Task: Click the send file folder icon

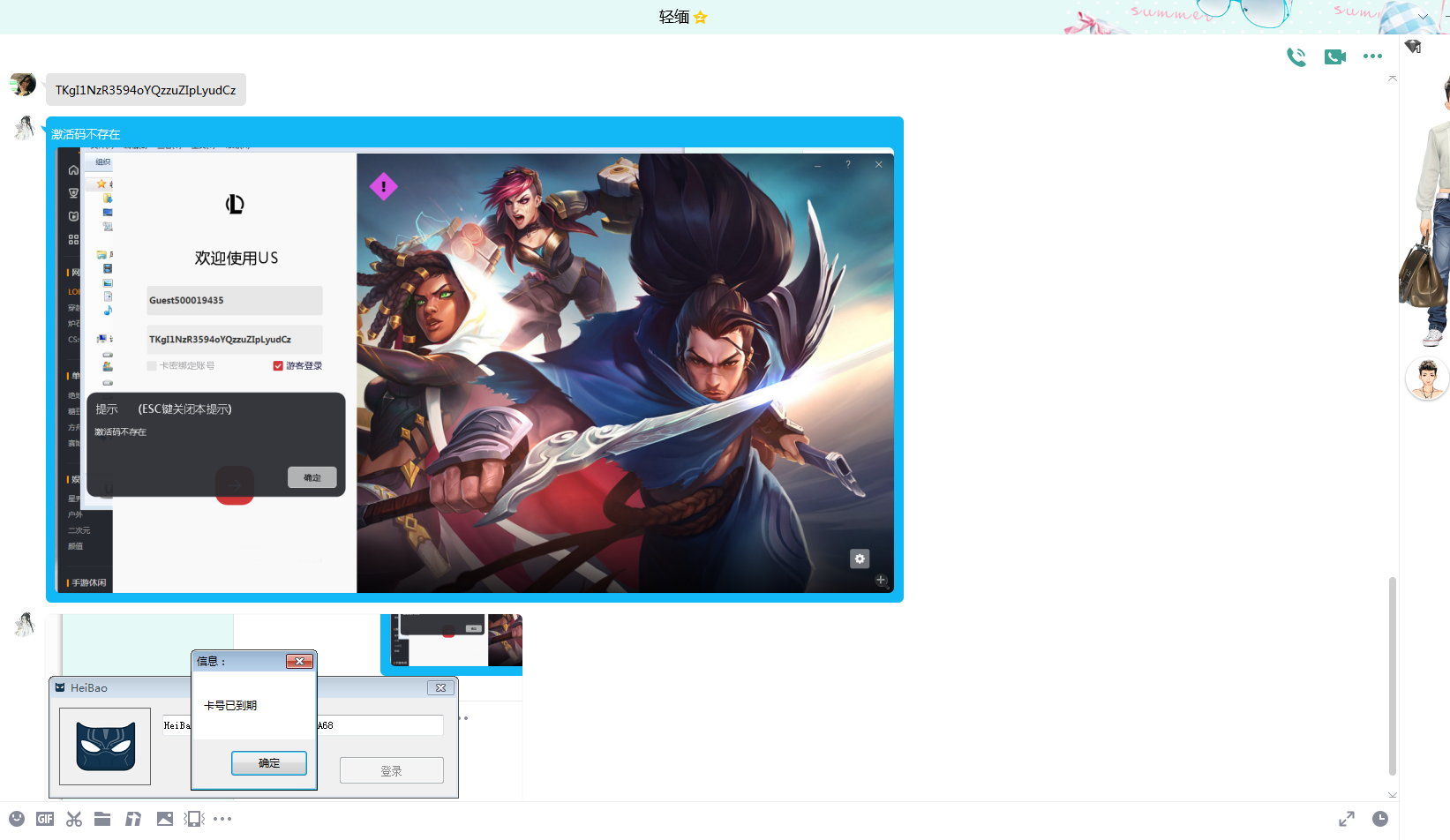Action: pyautogui.click(x=102, y=819)
